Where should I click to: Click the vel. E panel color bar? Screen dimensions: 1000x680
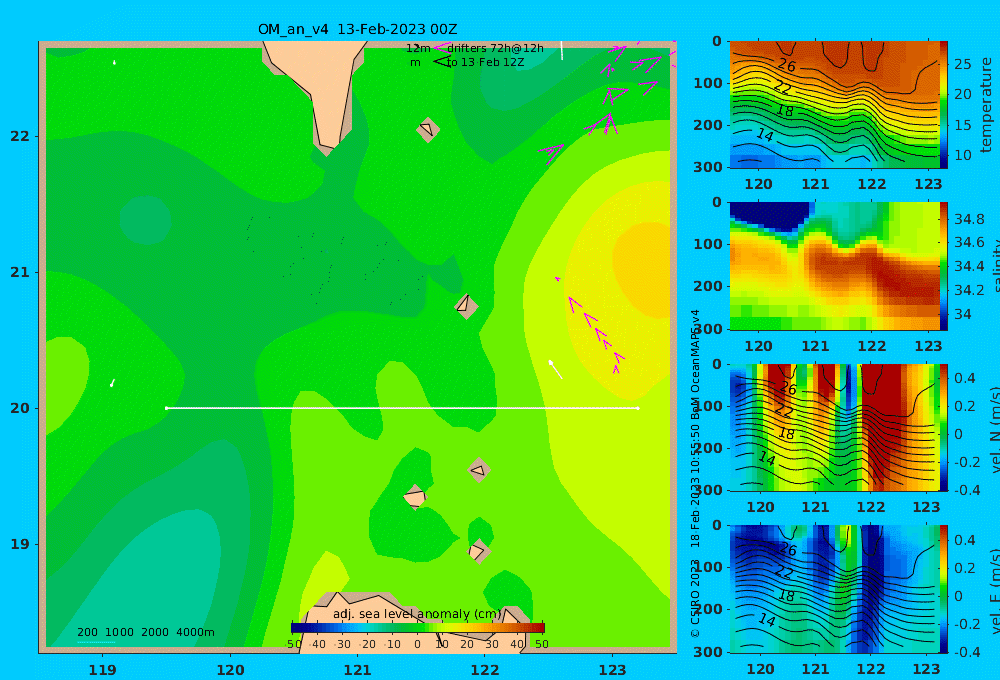click(x=943, y=589)
